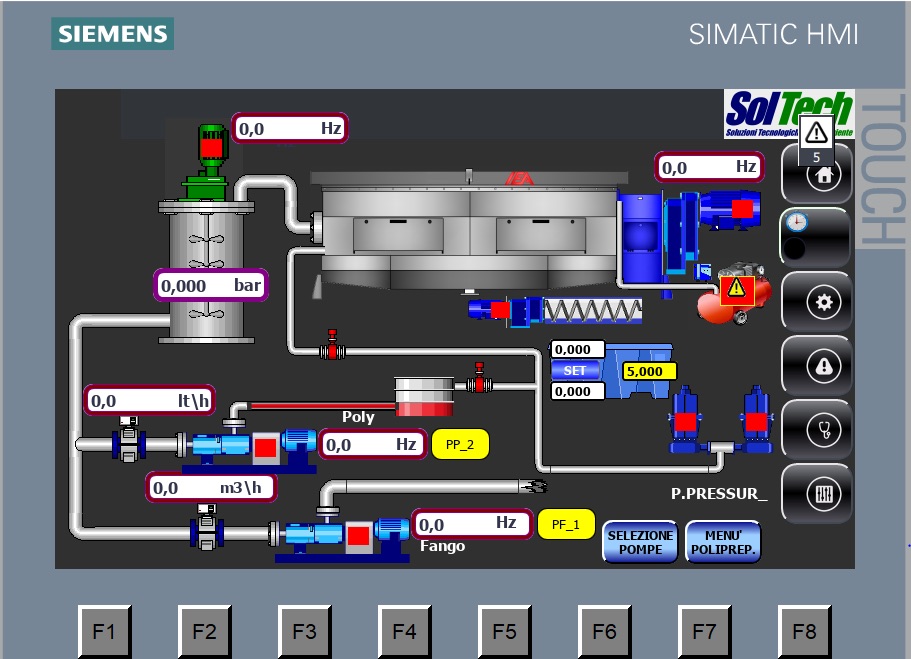Click the right blue pressure pump
This screenshot has height=659, width=911.
(x=756, y=420)
